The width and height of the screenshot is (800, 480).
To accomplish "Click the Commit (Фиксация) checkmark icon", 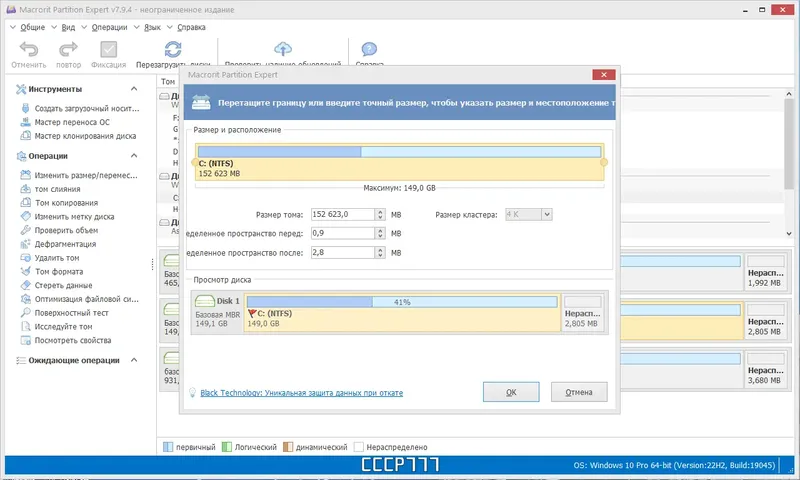I will [108, 49].
